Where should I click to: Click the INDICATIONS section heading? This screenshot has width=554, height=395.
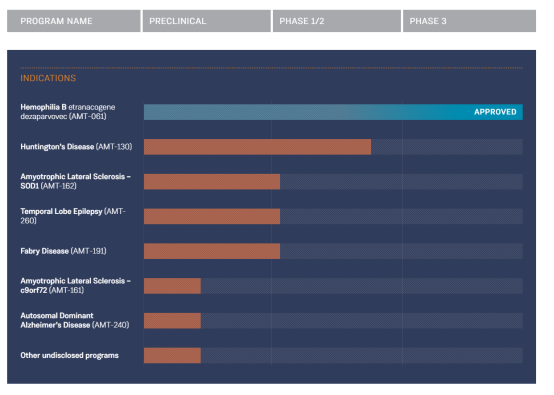48,78
